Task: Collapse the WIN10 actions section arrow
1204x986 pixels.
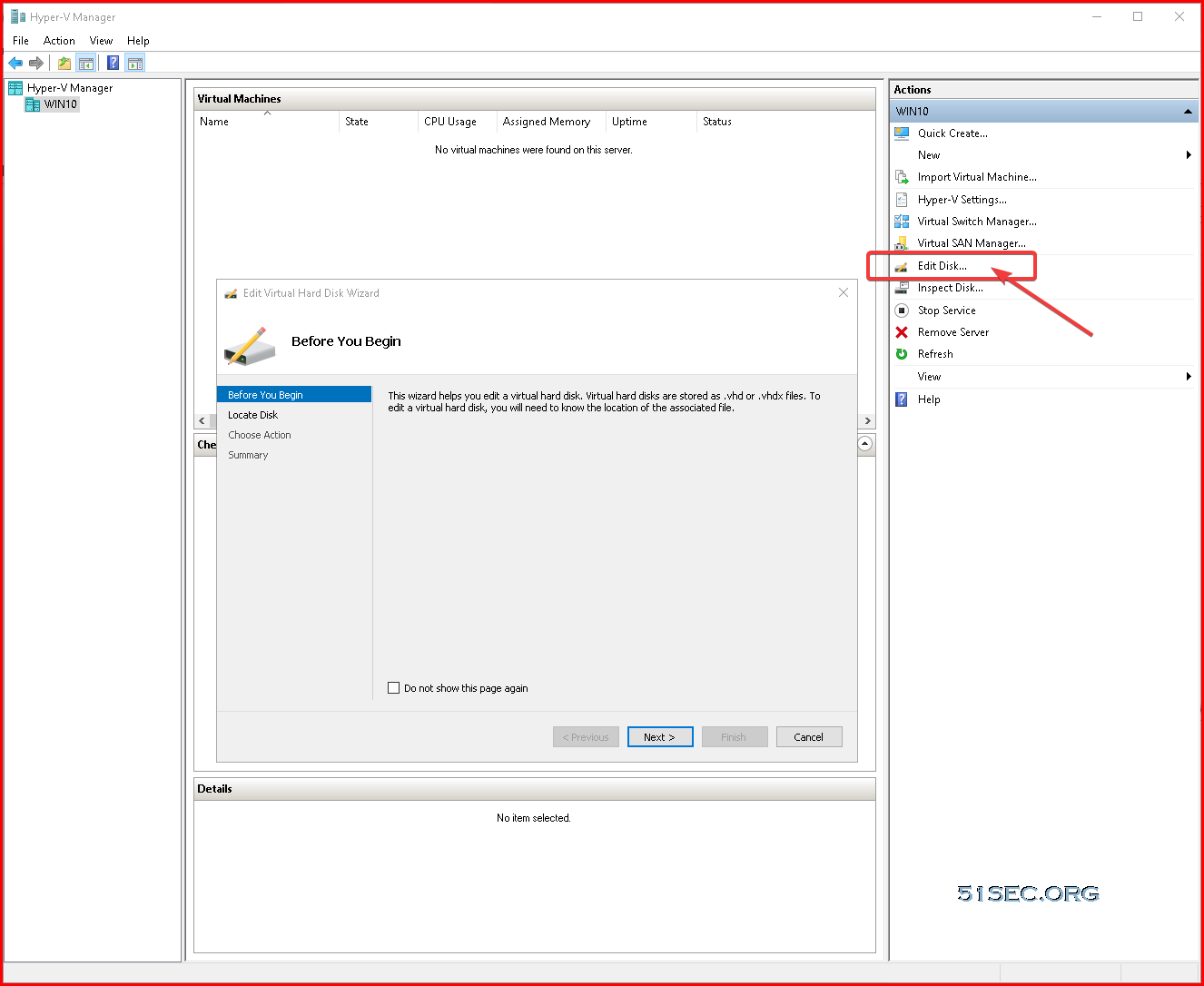Action: 1188,112
